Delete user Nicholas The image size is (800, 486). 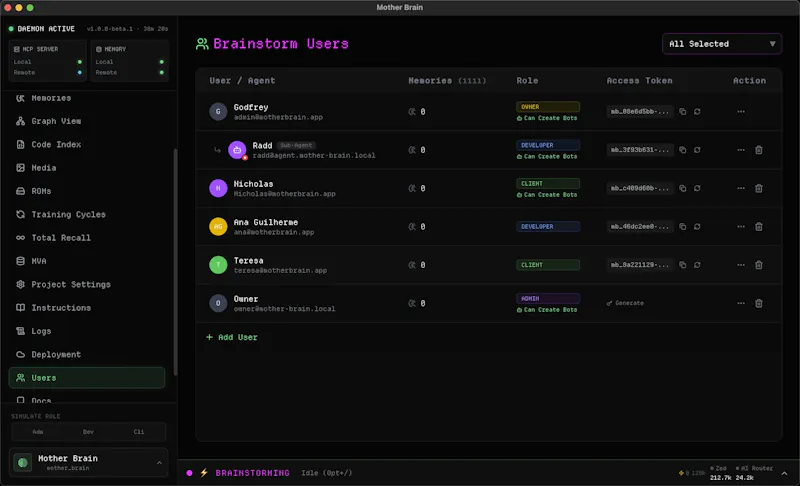(759, 188)
